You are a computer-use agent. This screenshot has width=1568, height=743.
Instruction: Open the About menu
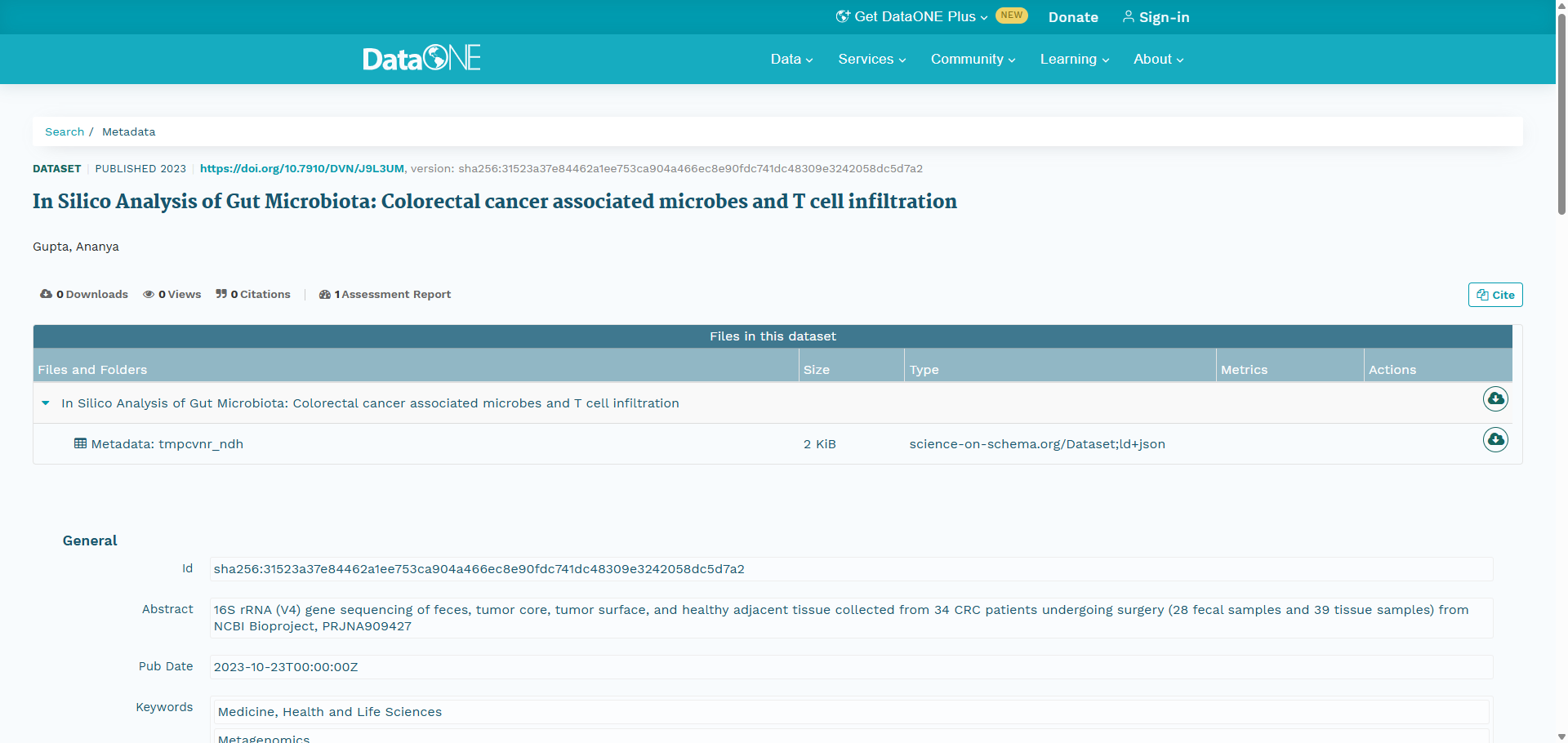1158,59
